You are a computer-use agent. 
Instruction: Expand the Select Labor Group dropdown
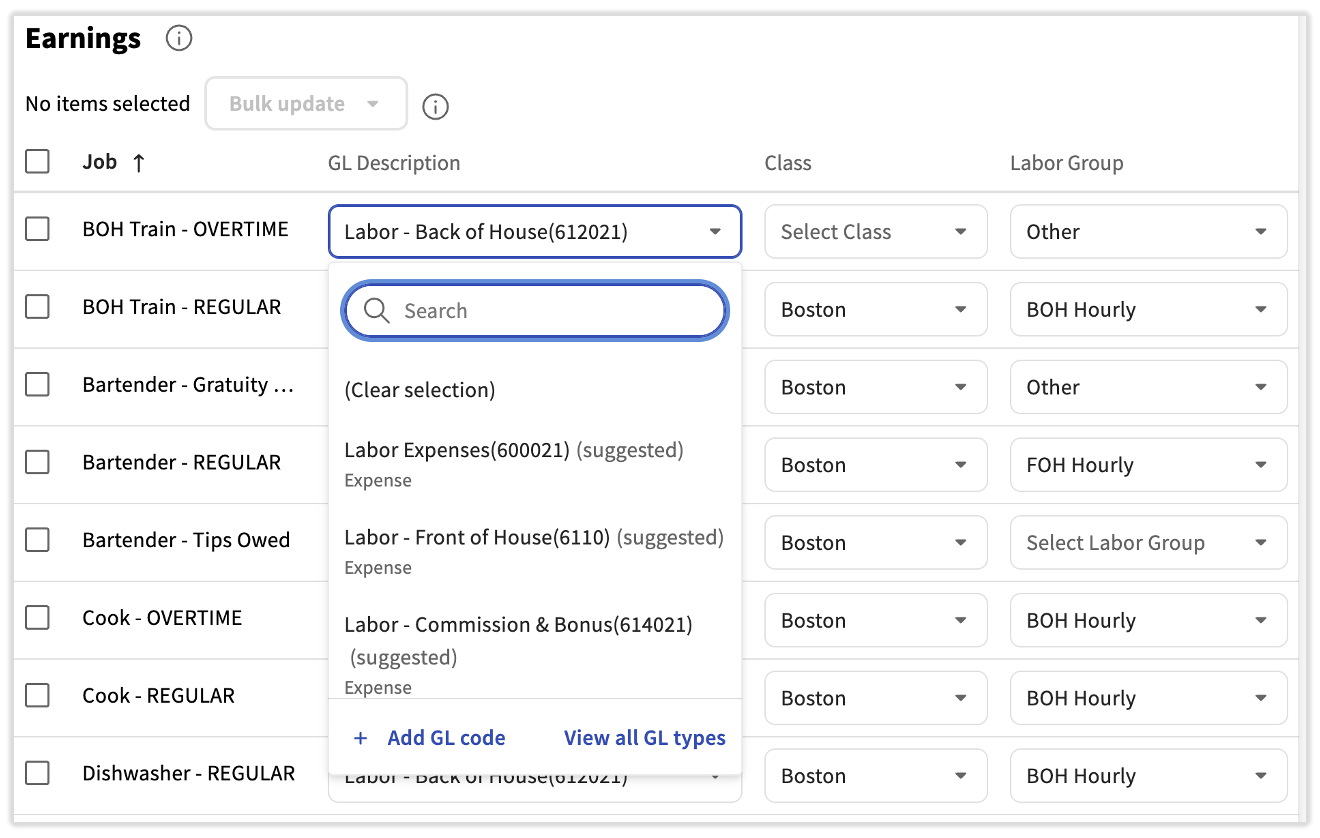pyautogui.click(x=1147, y=543)
